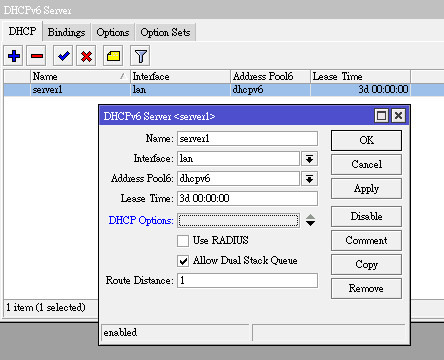
Task: Expand the Interface dropdown list
Action: point(309,159)
